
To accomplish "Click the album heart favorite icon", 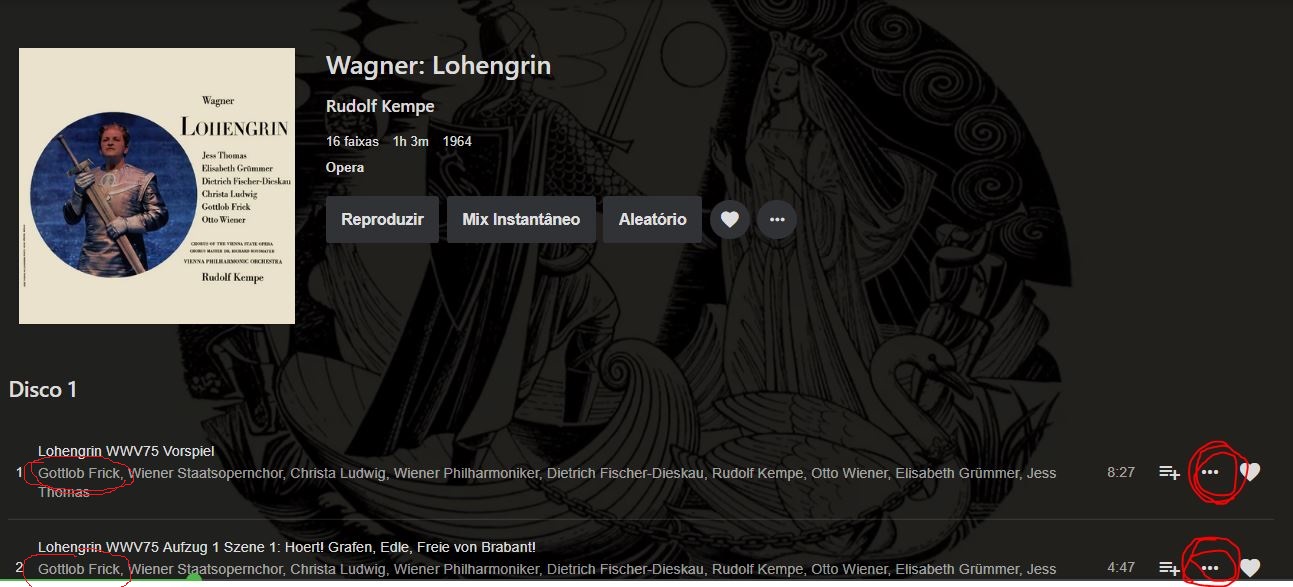I will coord(730,219).
